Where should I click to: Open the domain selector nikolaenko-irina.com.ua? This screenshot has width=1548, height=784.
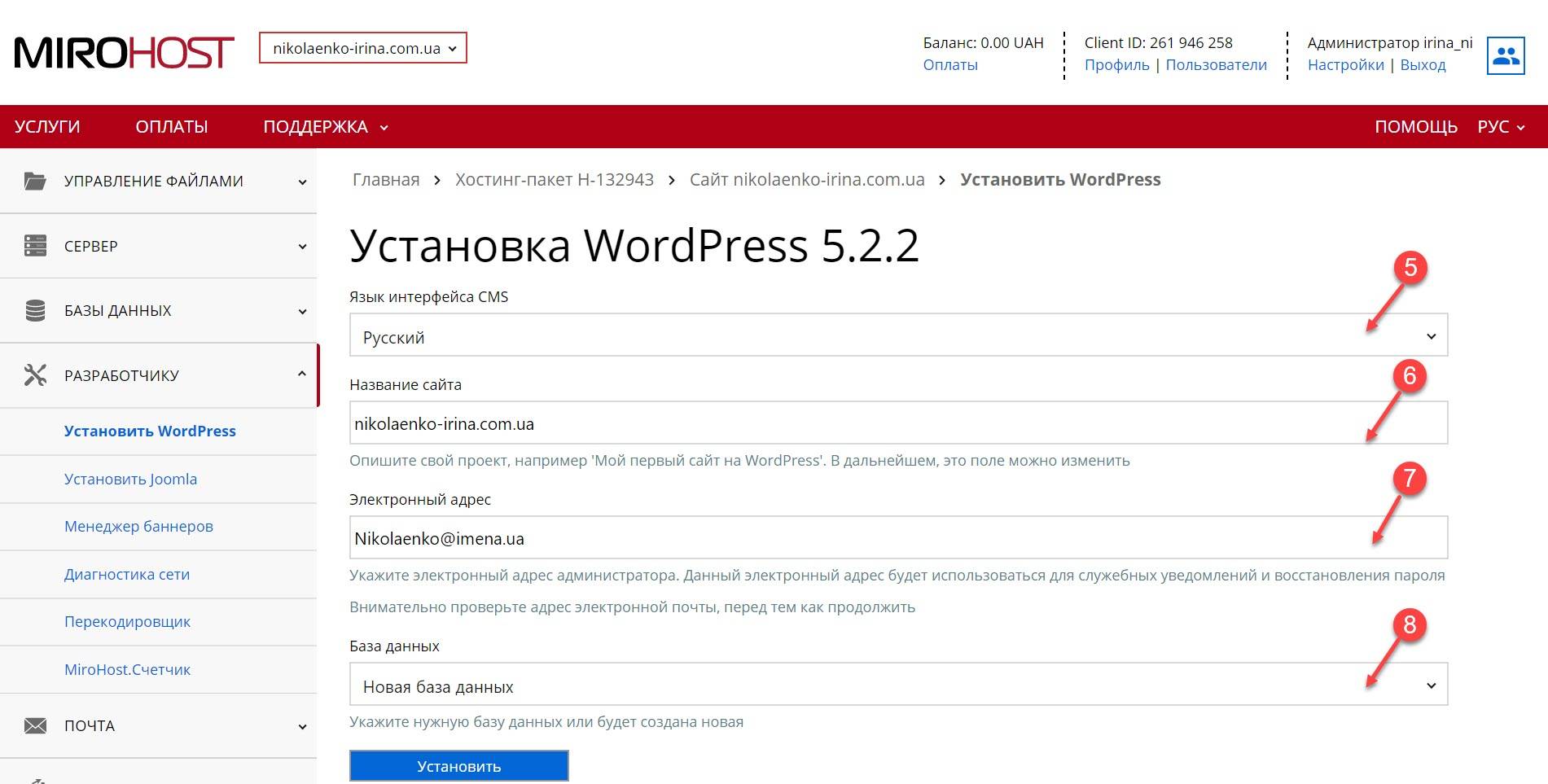pyautogui.click(x=363, y=48)
